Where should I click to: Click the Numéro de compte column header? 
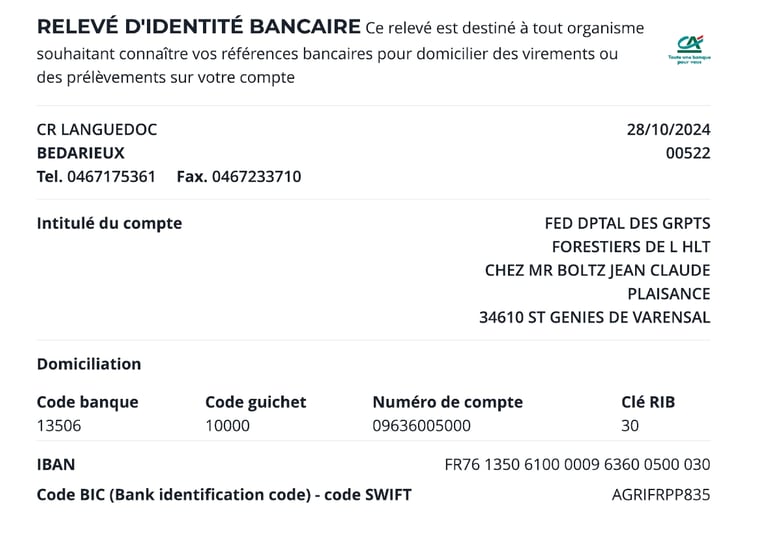(448, 402)
